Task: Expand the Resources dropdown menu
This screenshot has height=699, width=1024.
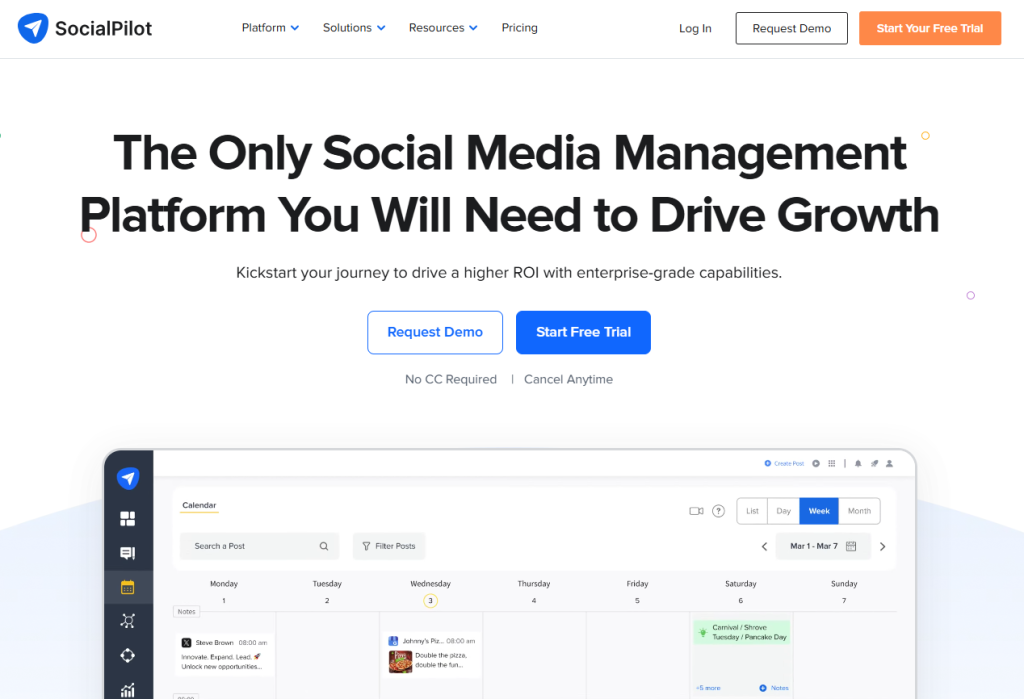Action: pyautogui.click(x=443, y=27)
